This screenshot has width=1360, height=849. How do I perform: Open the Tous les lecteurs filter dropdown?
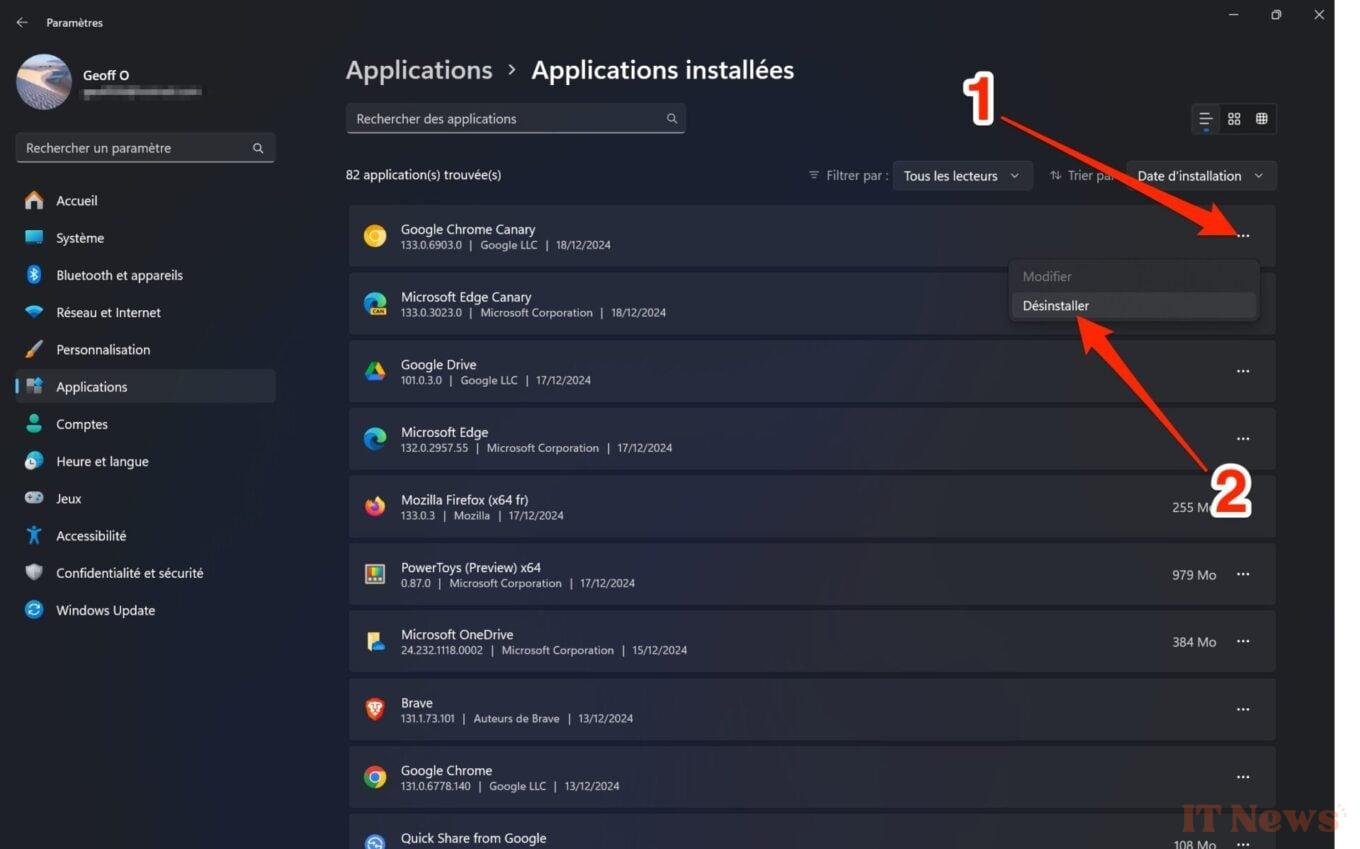coord(961,175)
